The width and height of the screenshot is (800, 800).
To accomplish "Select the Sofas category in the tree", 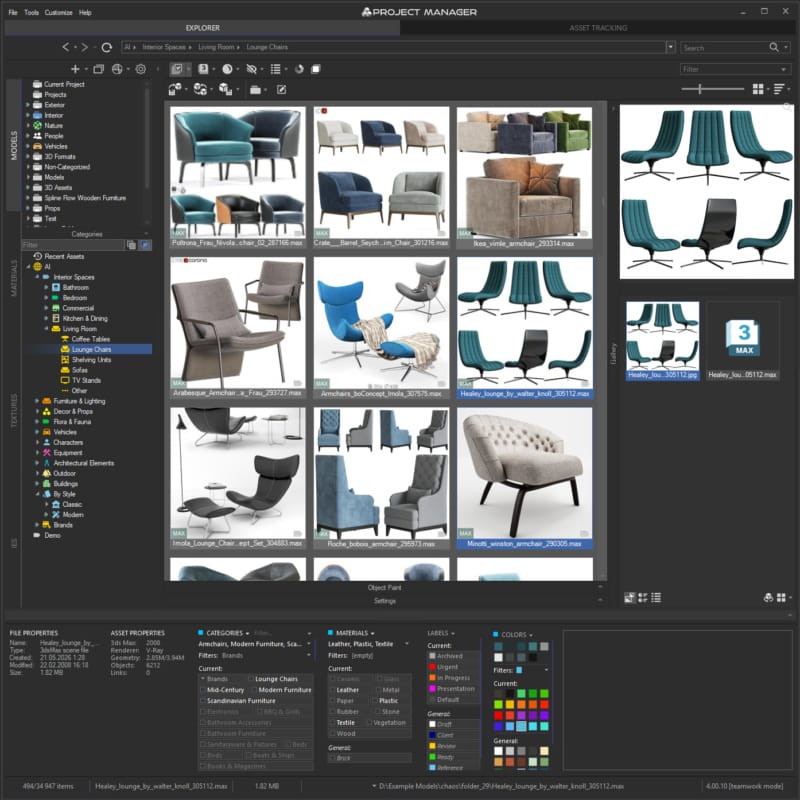I will pos(79,370).
